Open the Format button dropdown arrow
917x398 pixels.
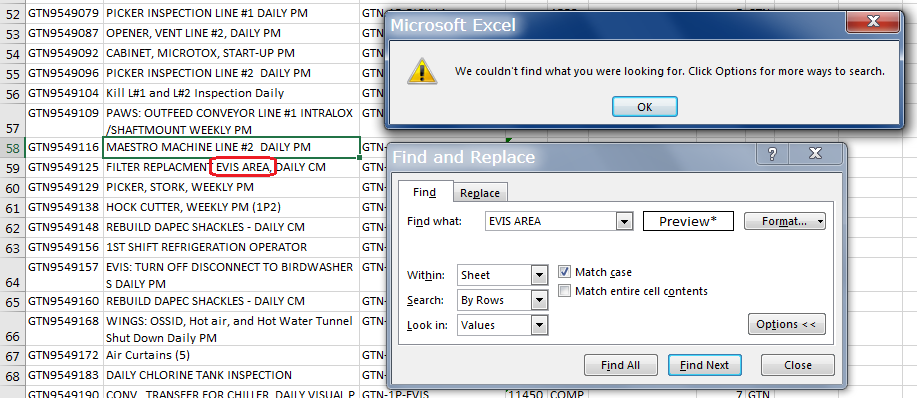(821, 222)
